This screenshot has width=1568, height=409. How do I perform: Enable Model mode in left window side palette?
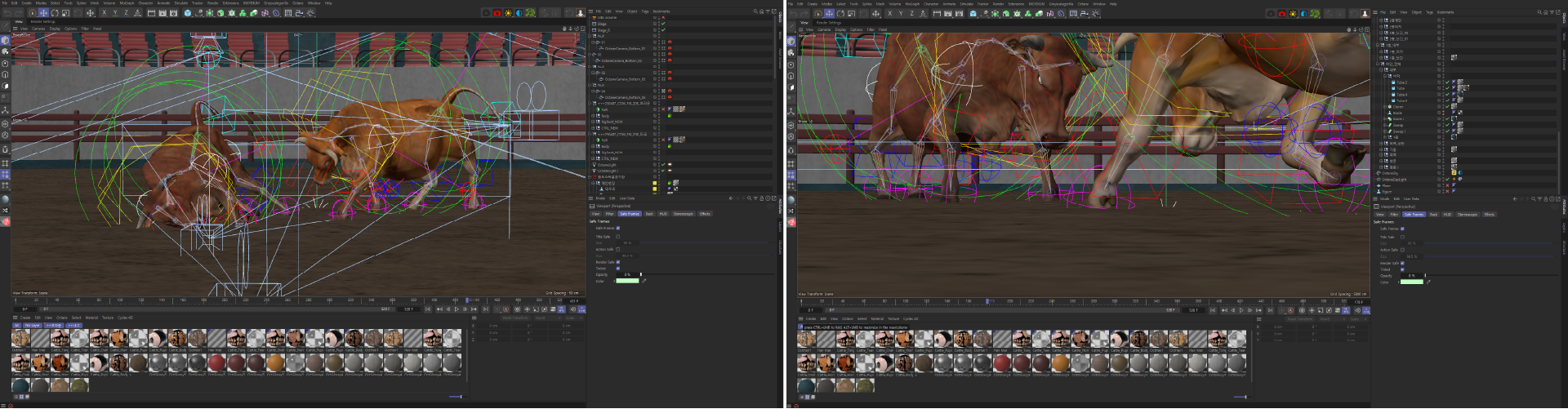[5, 40]
